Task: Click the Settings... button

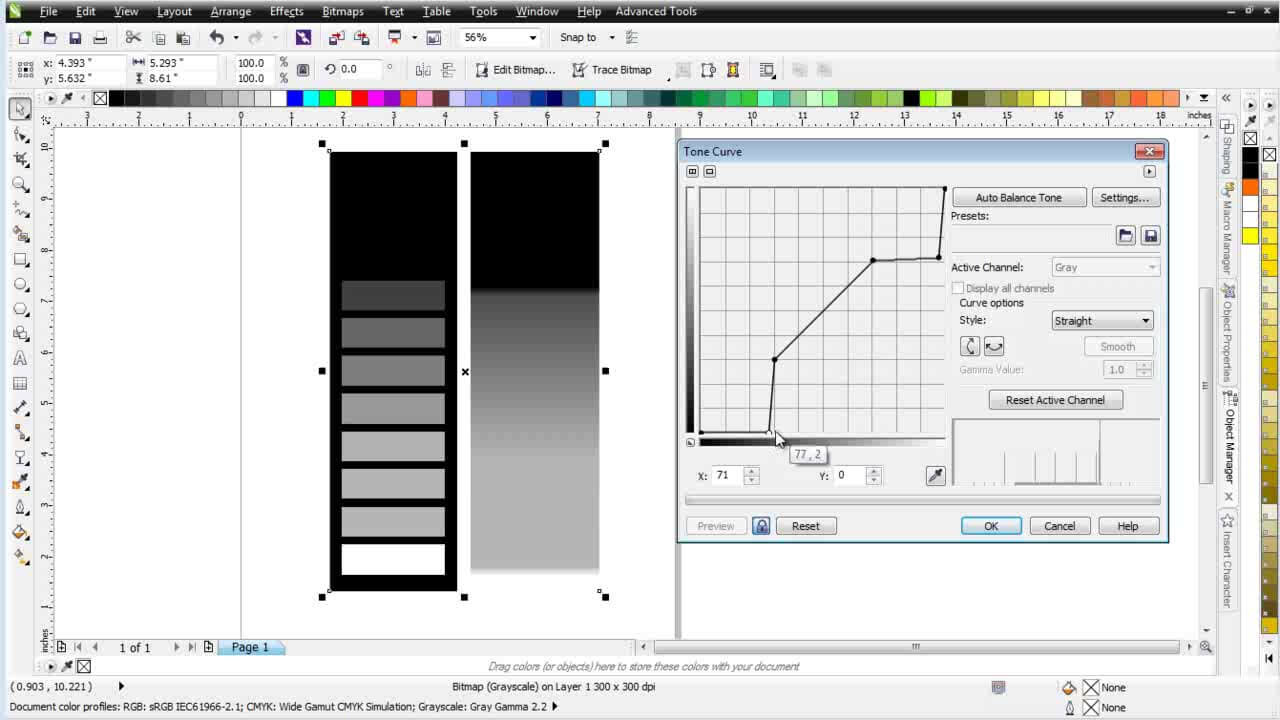Action: 1125,198
